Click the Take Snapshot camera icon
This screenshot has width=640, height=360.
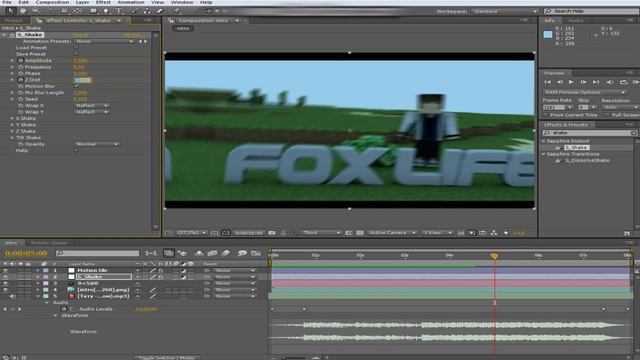(x=272, y=233)
